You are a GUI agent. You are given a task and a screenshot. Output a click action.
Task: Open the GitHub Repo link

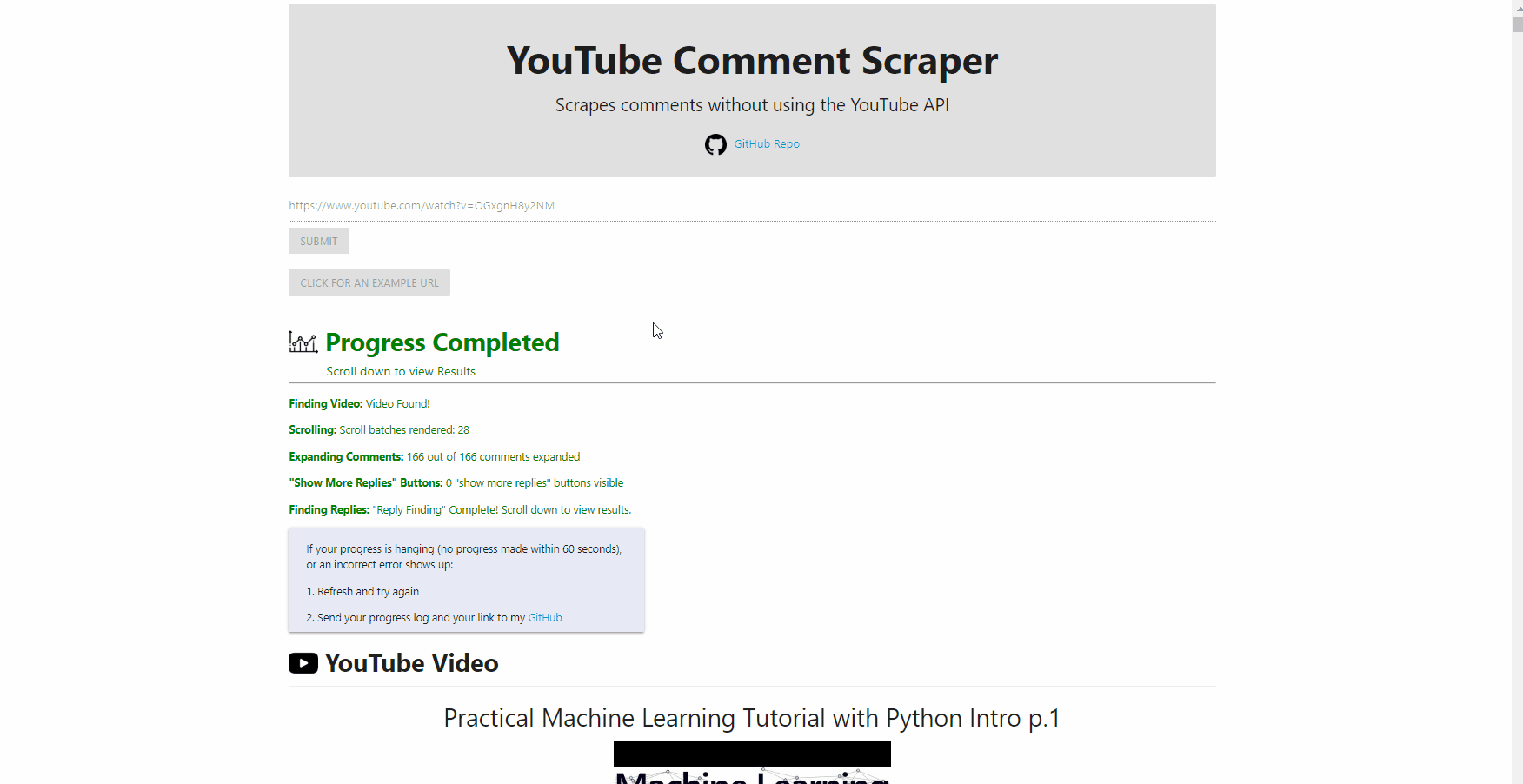(767, 144)
